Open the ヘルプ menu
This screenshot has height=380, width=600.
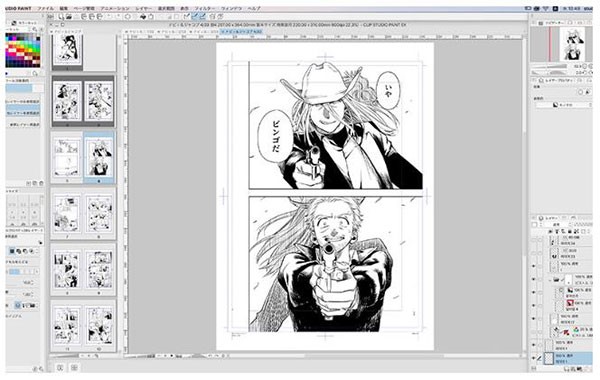[x=254, y=8]
